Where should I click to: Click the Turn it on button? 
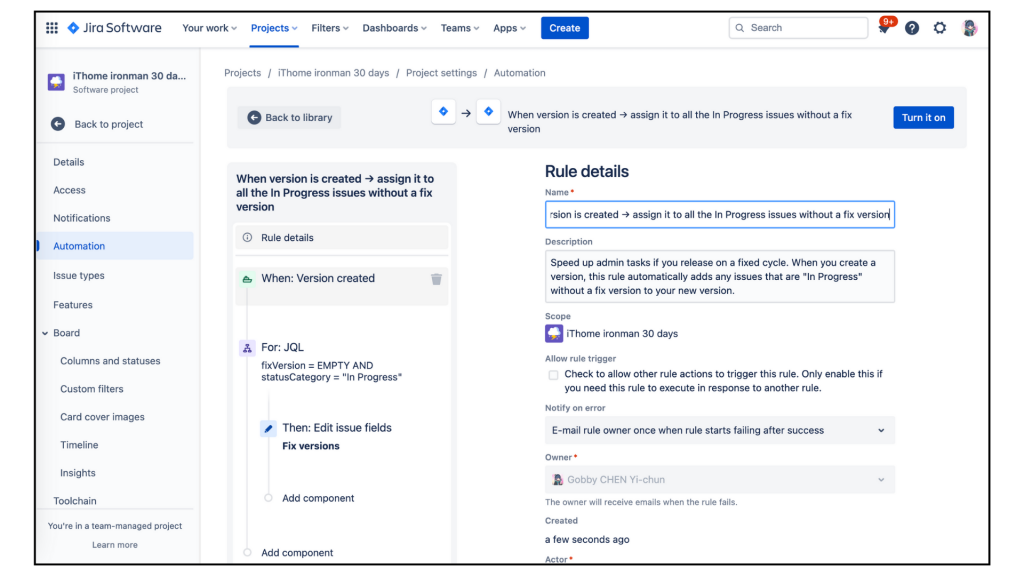tap(923, 118)
